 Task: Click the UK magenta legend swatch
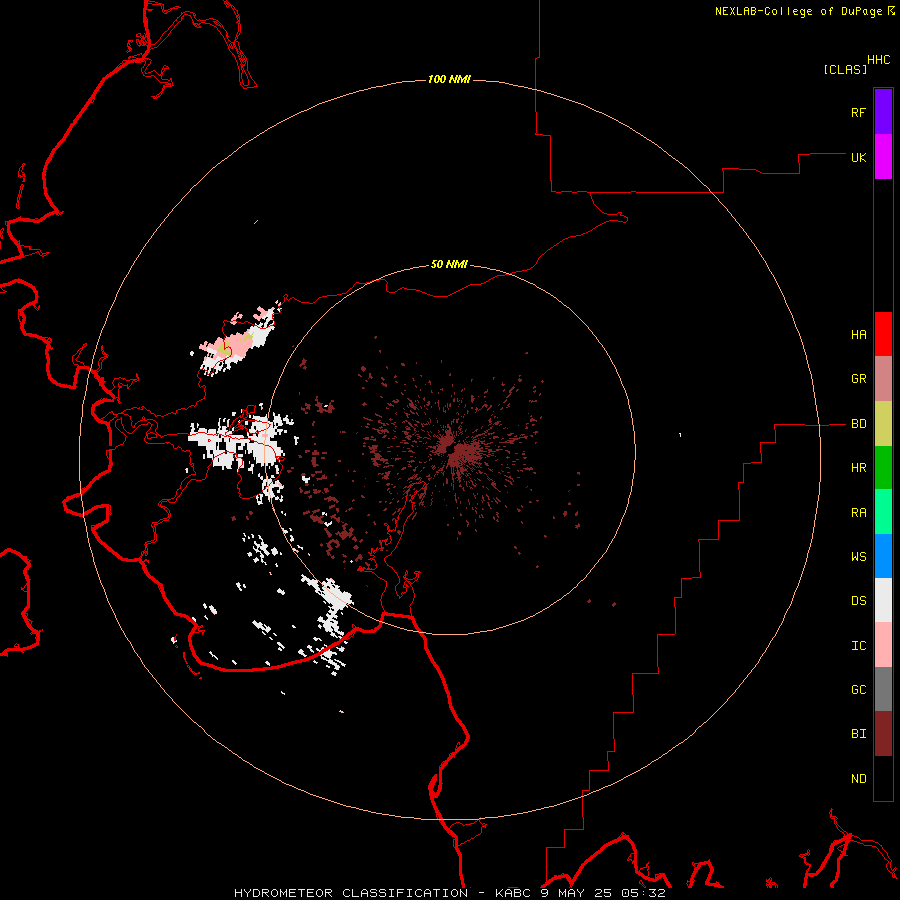(x=883, y=157)
